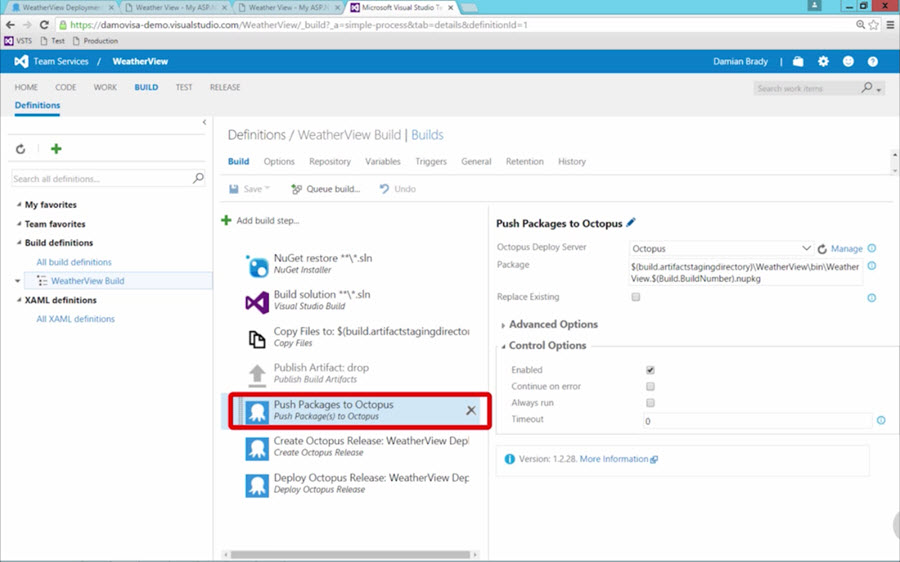900x562 pixels.
Task: Switch to the Options tab
Action: (x=279, y=161)
